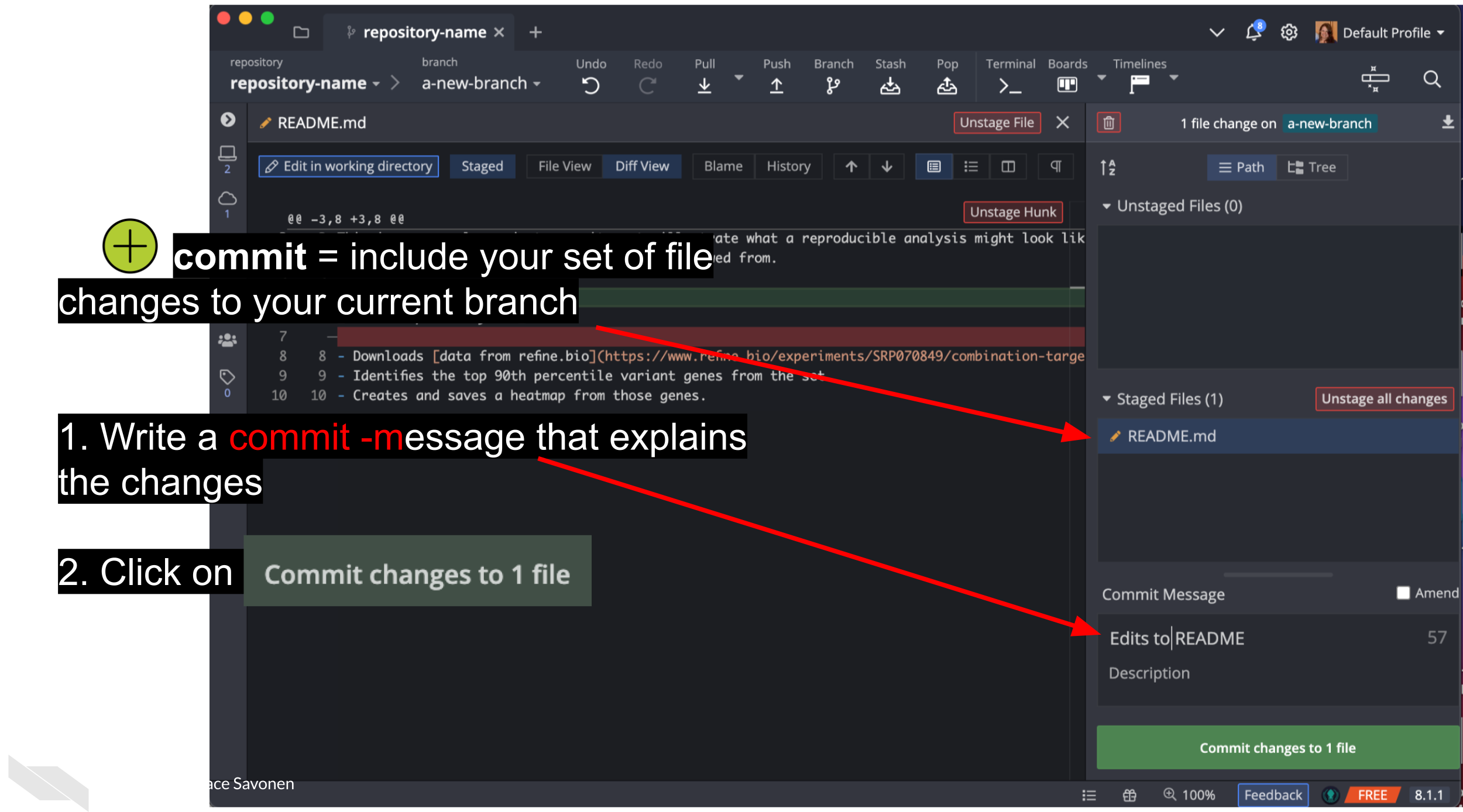Select the split view mode icon
The height and width of the screenshot is (812, 1463).
coord(1008,167)
